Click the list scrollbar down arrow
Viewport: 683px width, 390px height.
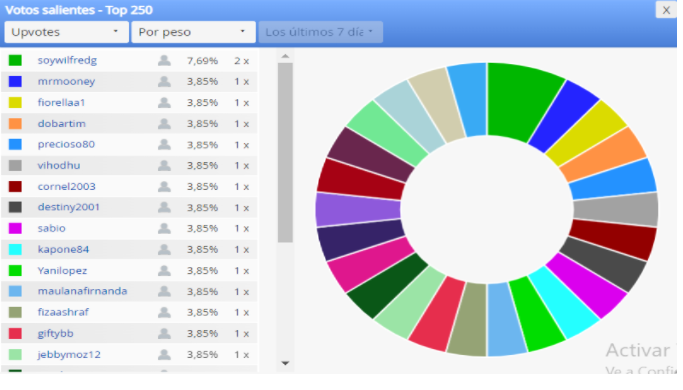pyautogui.click(x=285, y=363)
